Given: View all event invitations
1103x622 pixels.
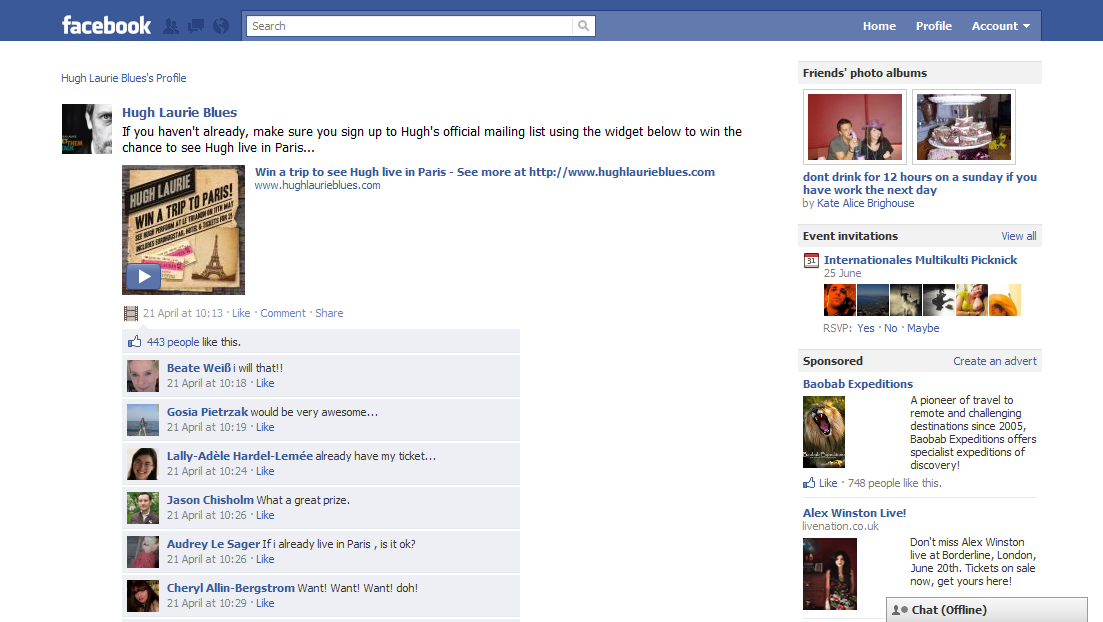Looking at the screenshot, I should pos(1019,236).
